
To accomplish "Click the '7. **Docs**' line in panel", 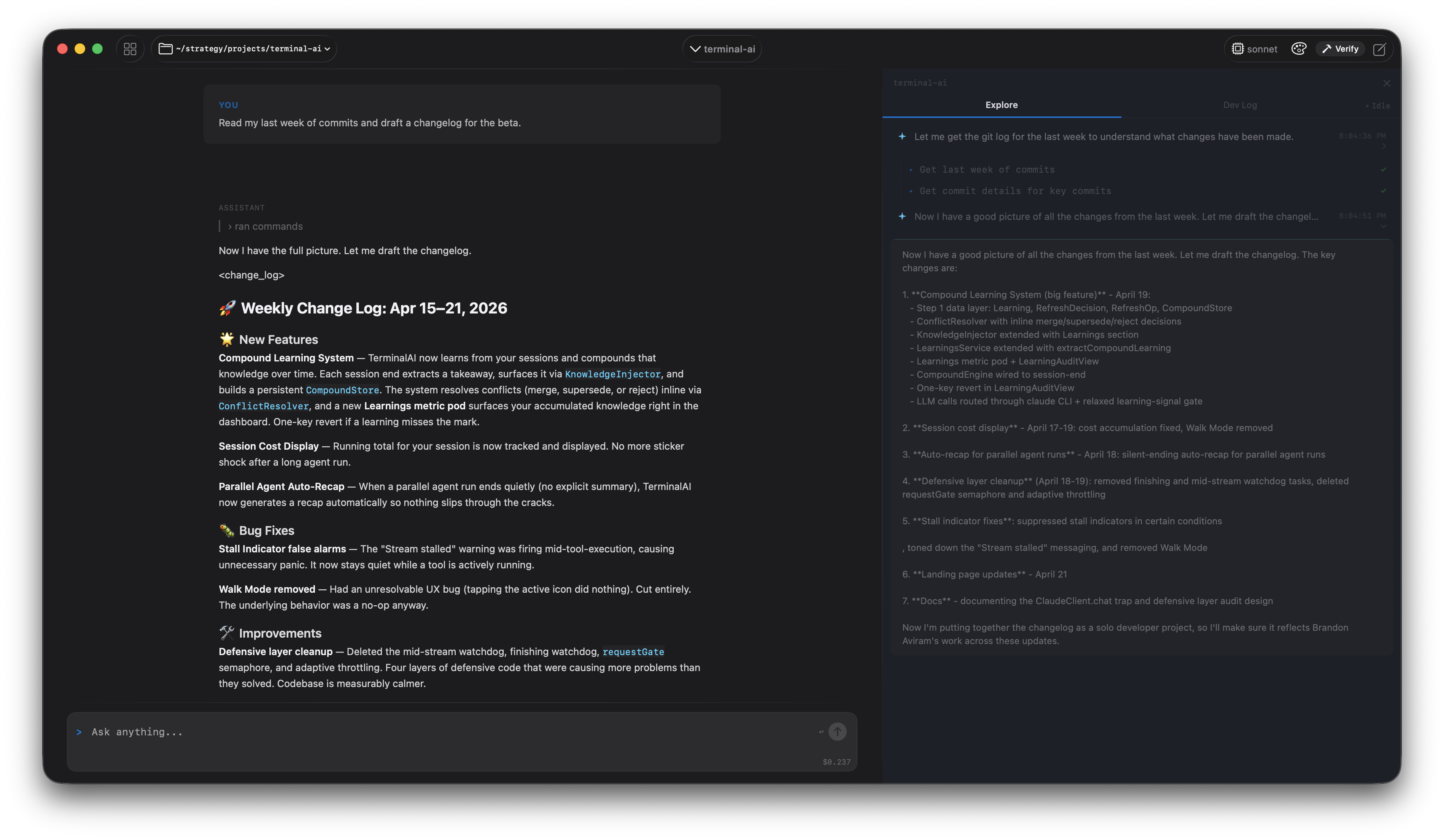I will 1087,601.
